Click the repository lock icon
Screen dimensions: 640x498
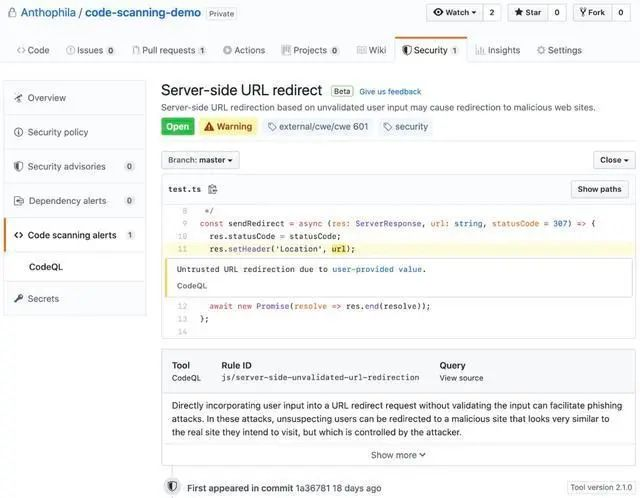pos(11,13)
